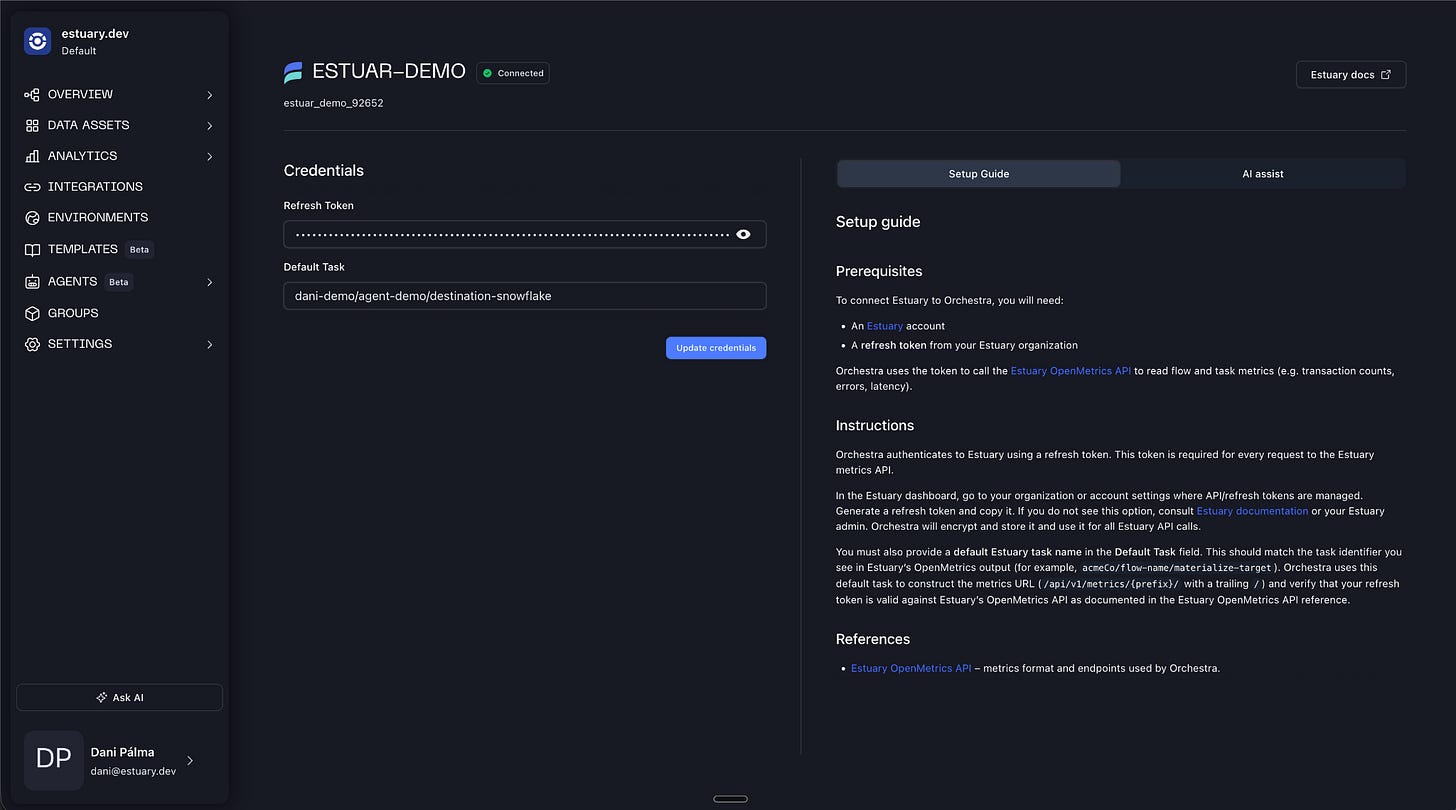Click the estuary.dev workspace logo icon

(38, 41)
